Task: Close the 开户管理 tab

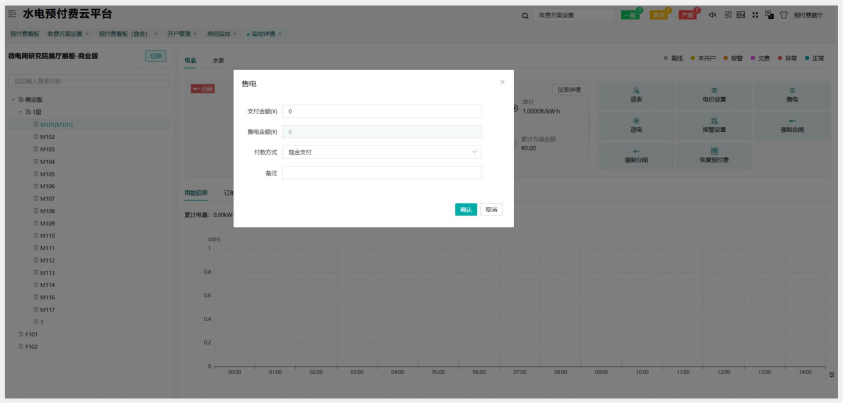Action: (195, 34)
